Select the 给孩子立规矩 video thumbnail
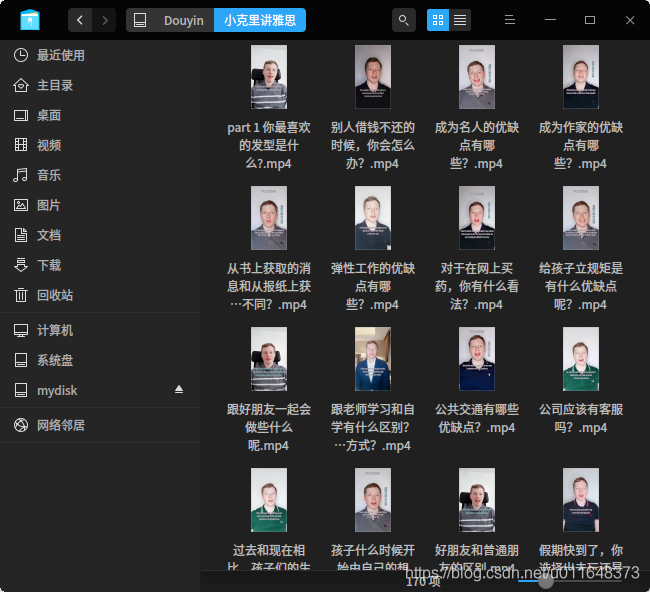This screenshot has height=592, width=650. (581, 218)
